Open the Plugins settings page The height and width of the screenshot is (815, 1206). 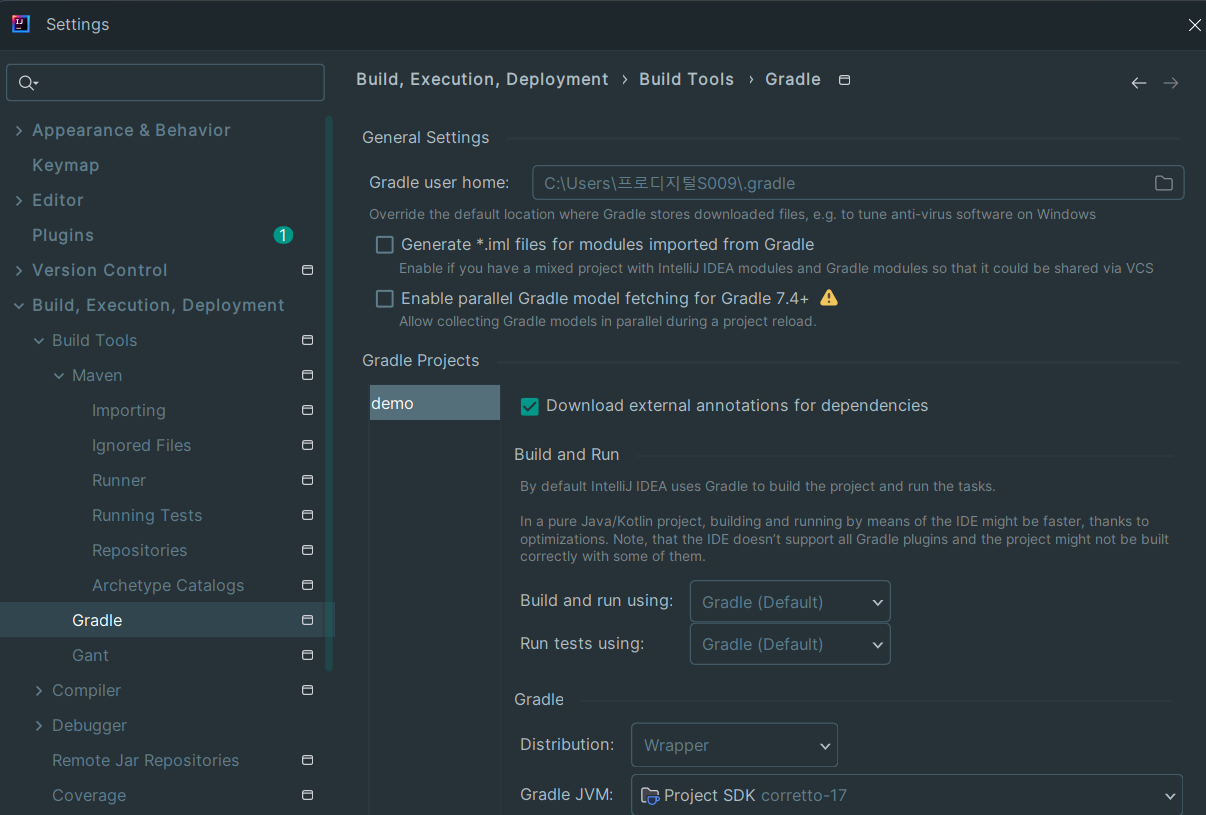tap(63, 235)
